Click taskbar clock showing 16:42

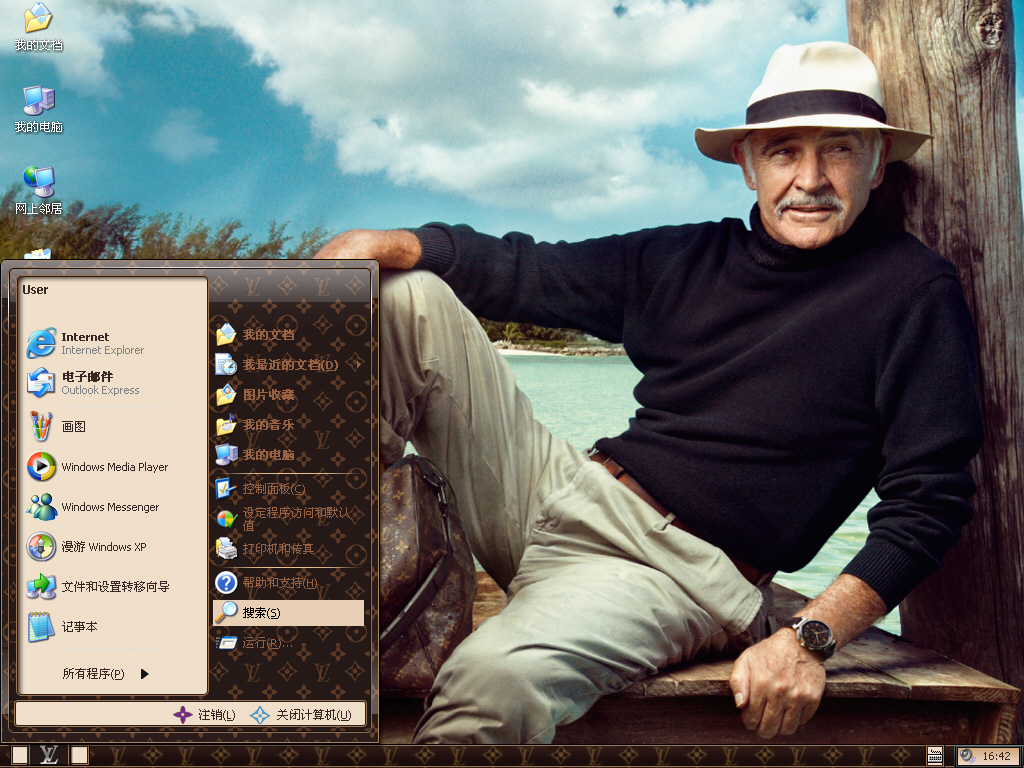click(x=997, y=756)
